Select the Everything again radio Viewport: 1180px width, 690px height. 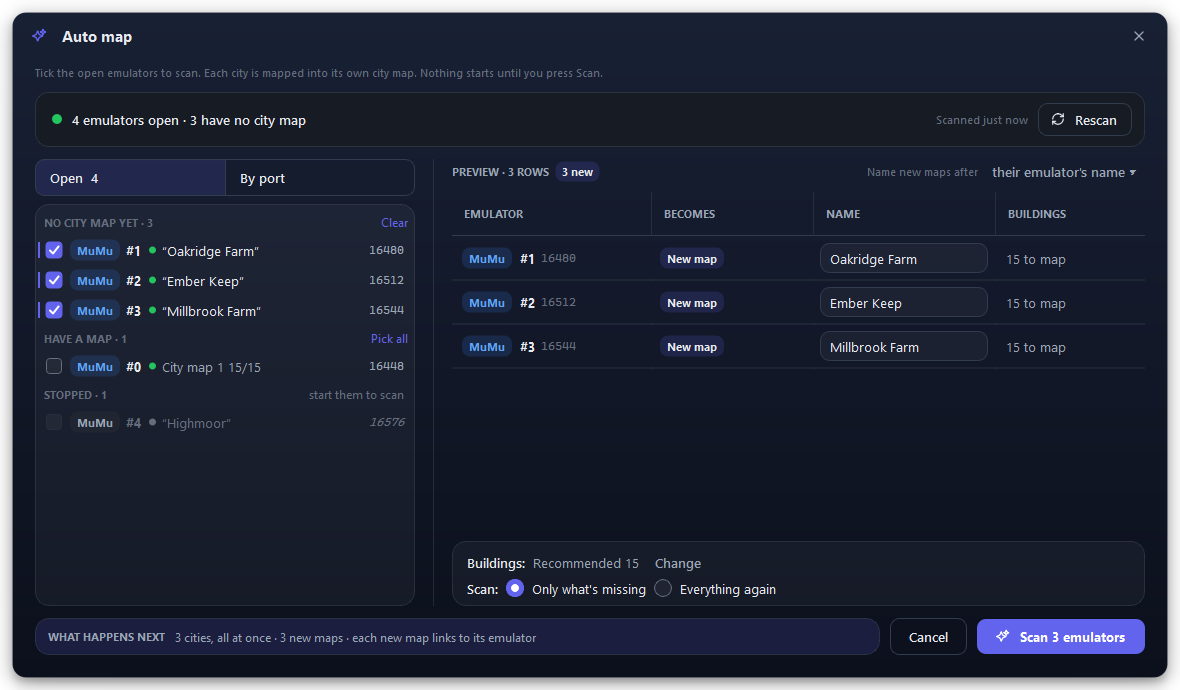point(663,588)
